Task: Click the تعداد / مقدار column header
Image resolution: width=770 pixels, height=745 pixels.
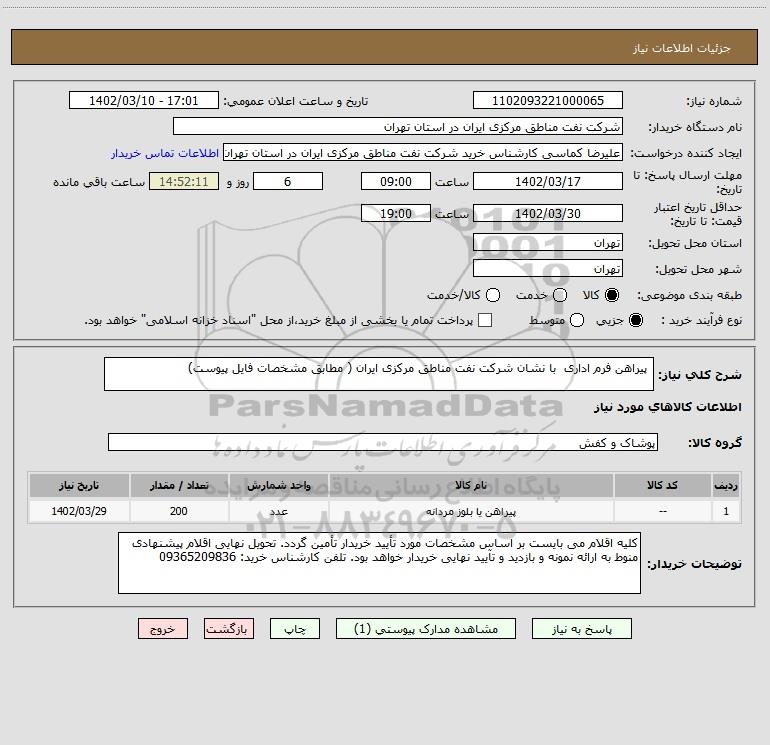Action: pos(179,485)
